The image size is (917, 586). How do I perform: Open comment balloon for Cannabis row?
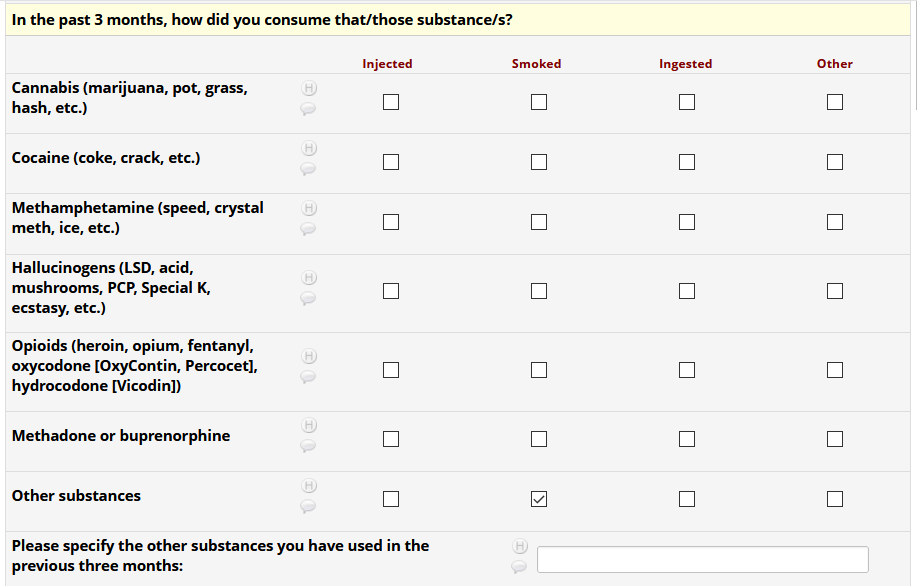click(x=309, y=108)
